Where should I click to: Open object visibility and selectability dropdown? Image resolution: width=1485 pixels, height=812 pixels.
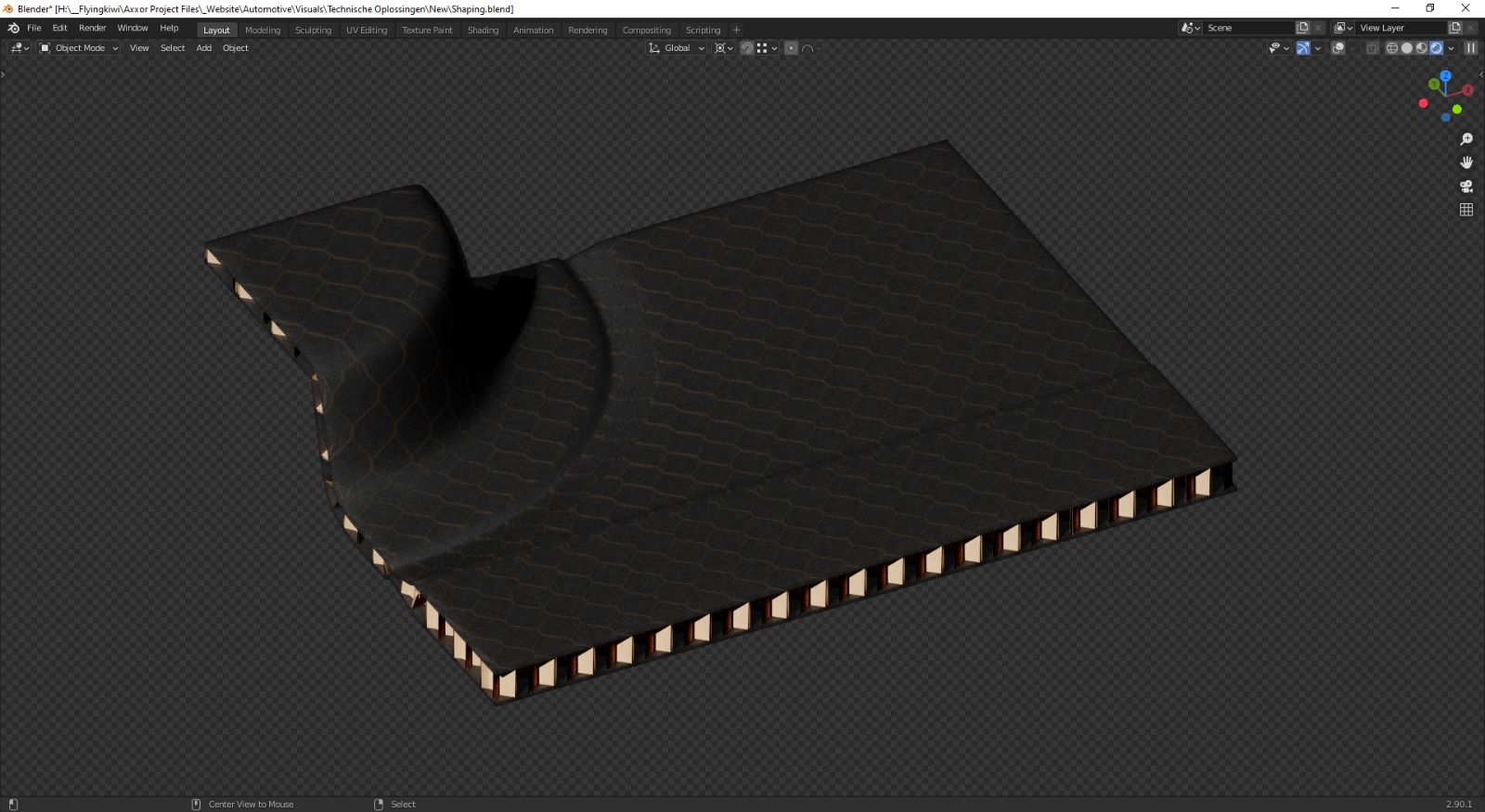tap(1279, 48)
